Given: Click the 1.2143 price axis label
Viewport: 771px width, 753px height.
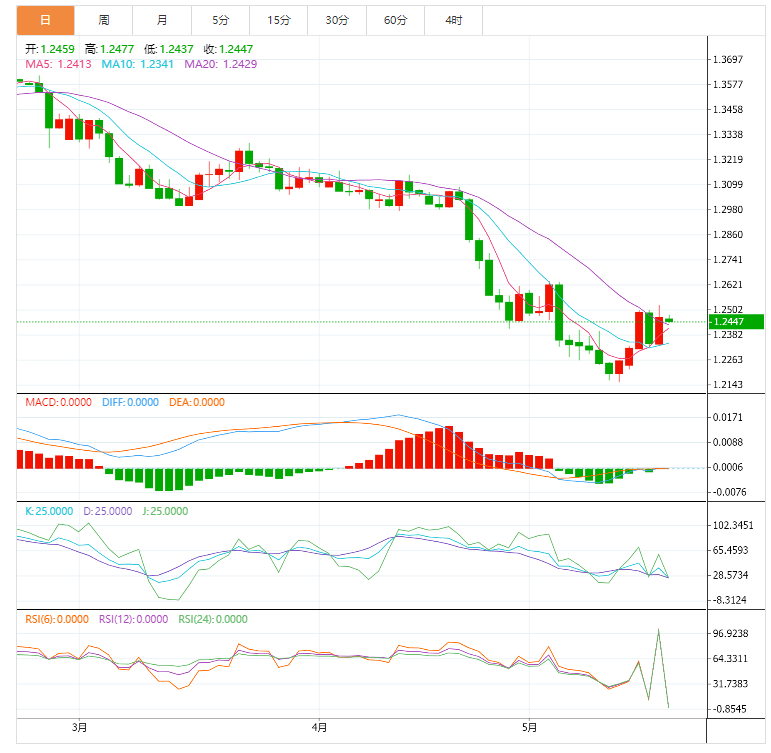Looking at the screenshot, I should pos(728,385).
